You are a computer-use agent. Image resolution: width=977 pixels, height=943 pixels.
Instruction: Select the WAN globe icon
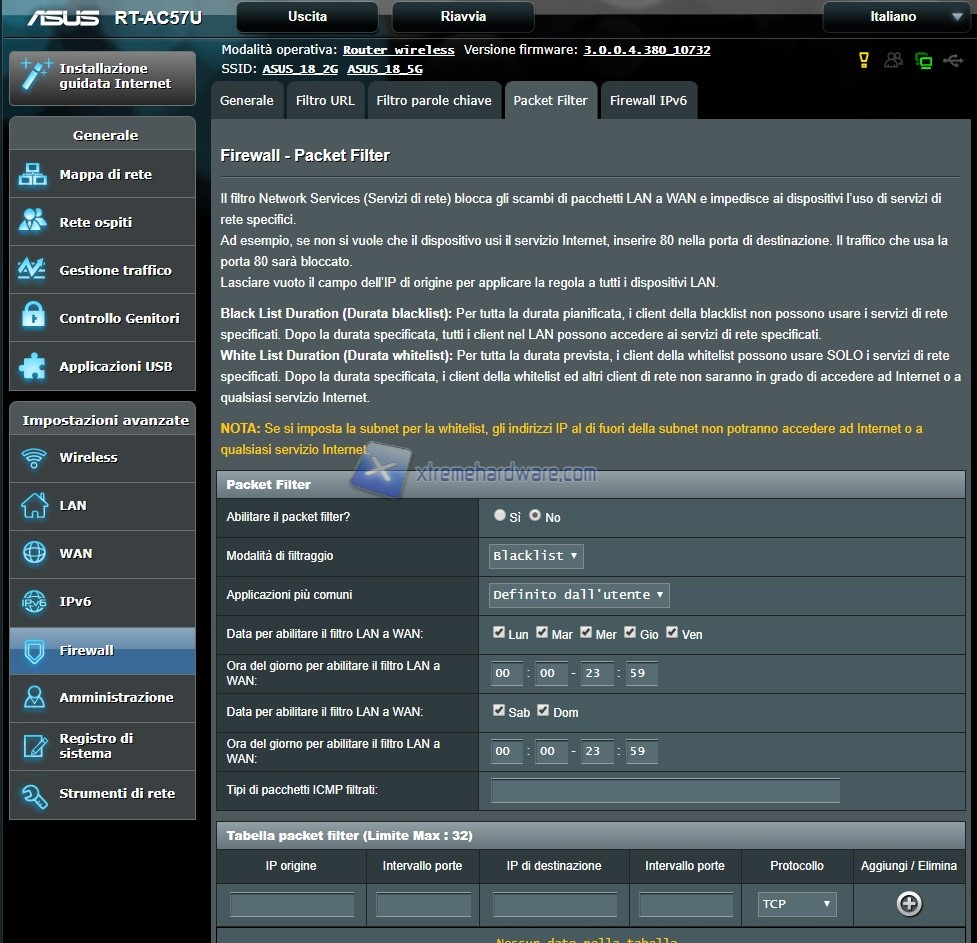tap(33, 553)
